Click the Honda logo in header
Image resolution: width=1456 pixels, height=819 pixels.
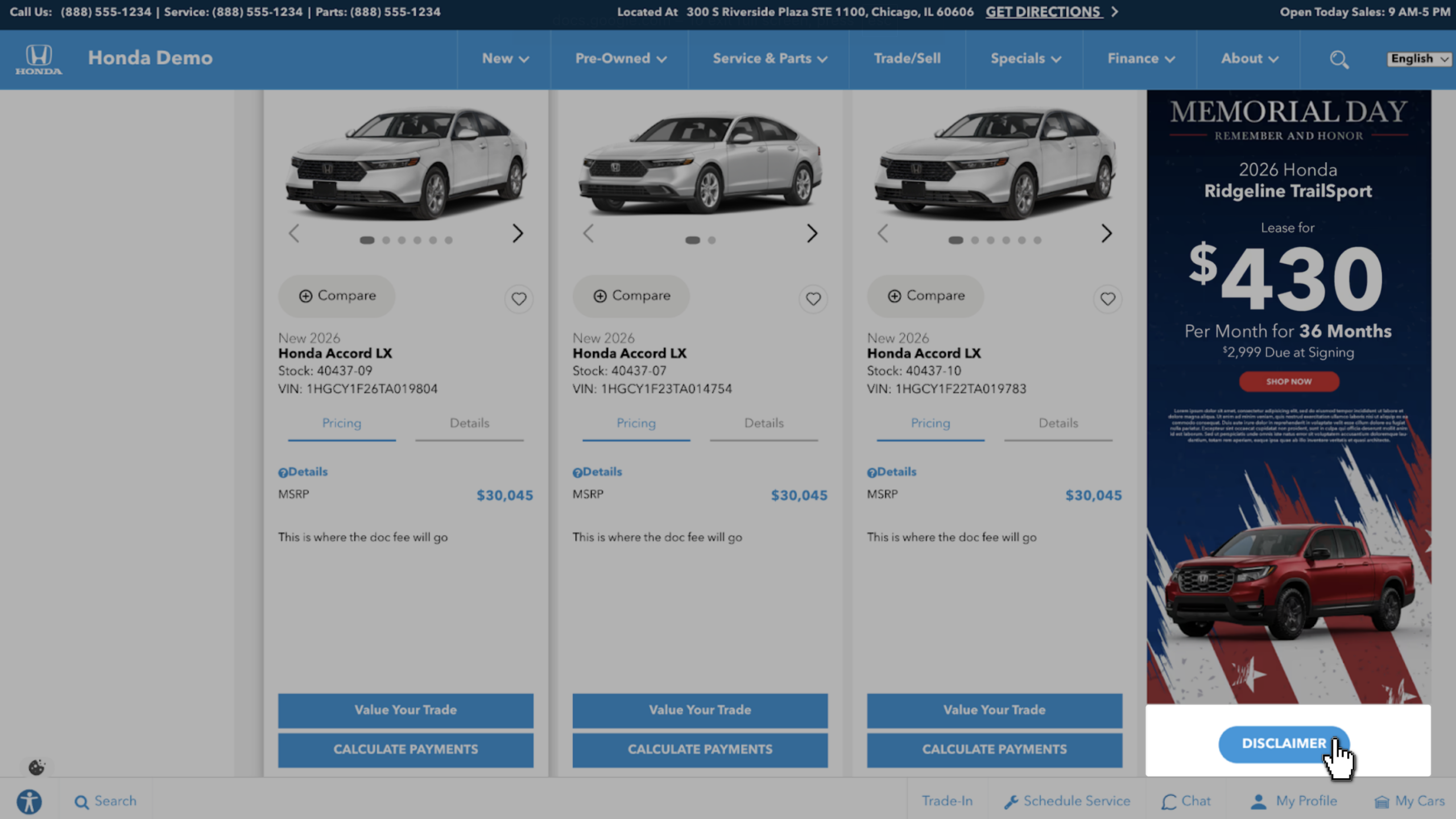39,59
